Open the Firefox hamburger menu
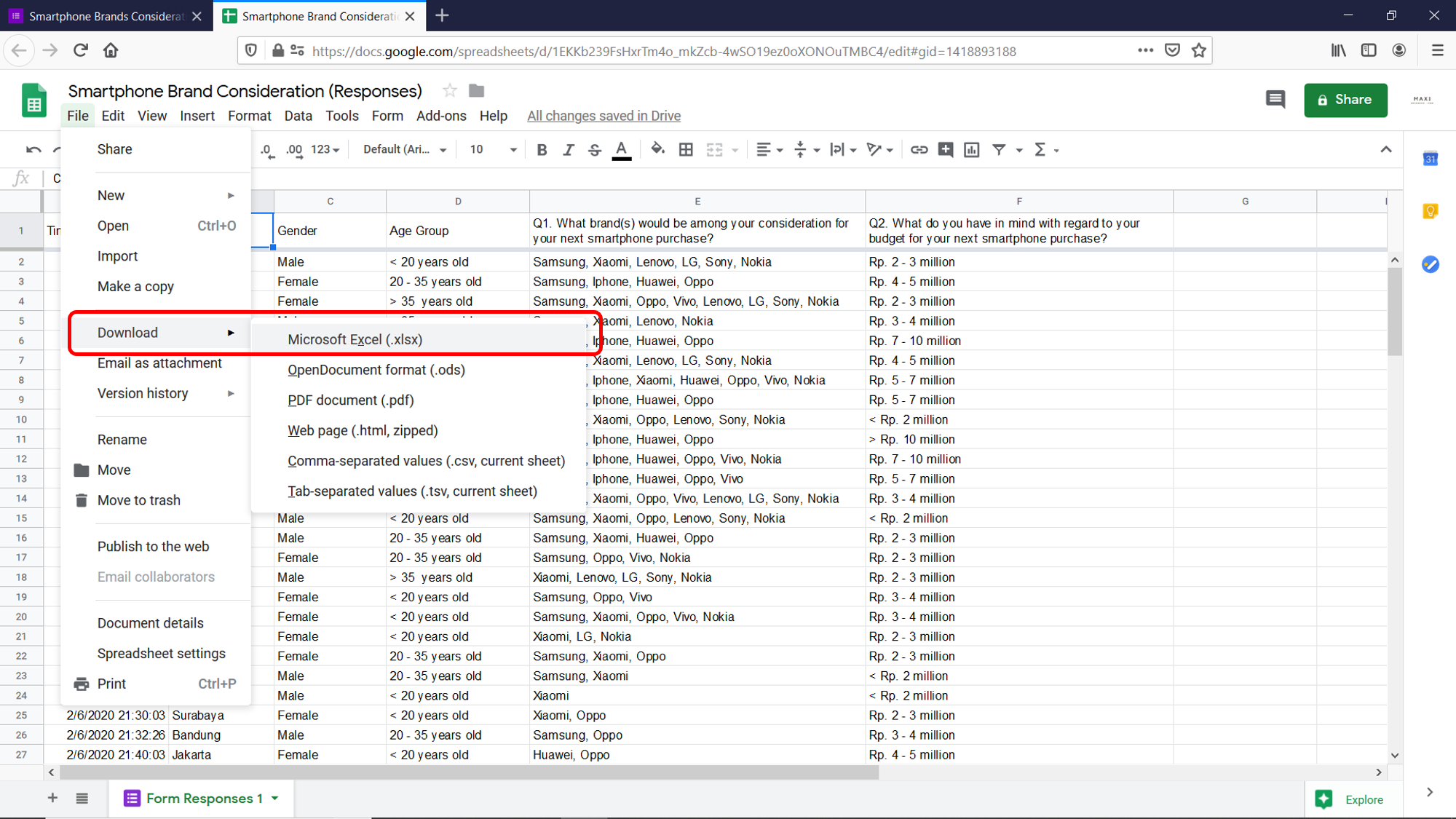The height and width of the screenshot is (819, 1456). (1437, 50)
